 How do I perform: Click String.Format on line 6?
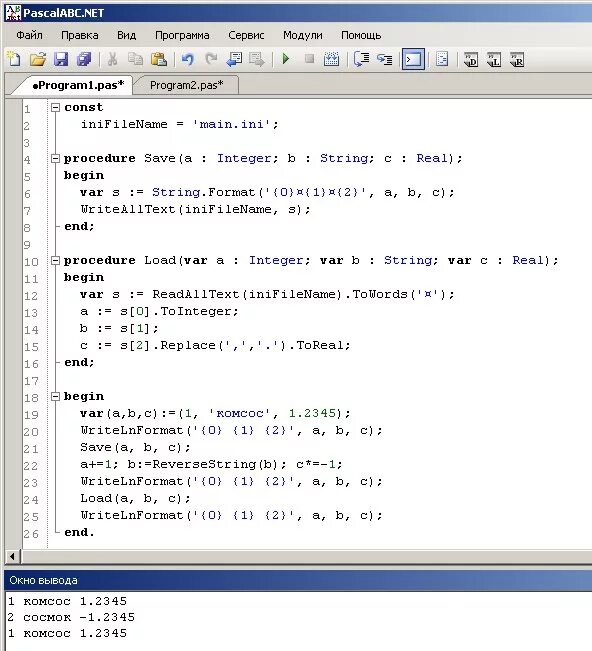pyautogui.click(x=203, y=192)
